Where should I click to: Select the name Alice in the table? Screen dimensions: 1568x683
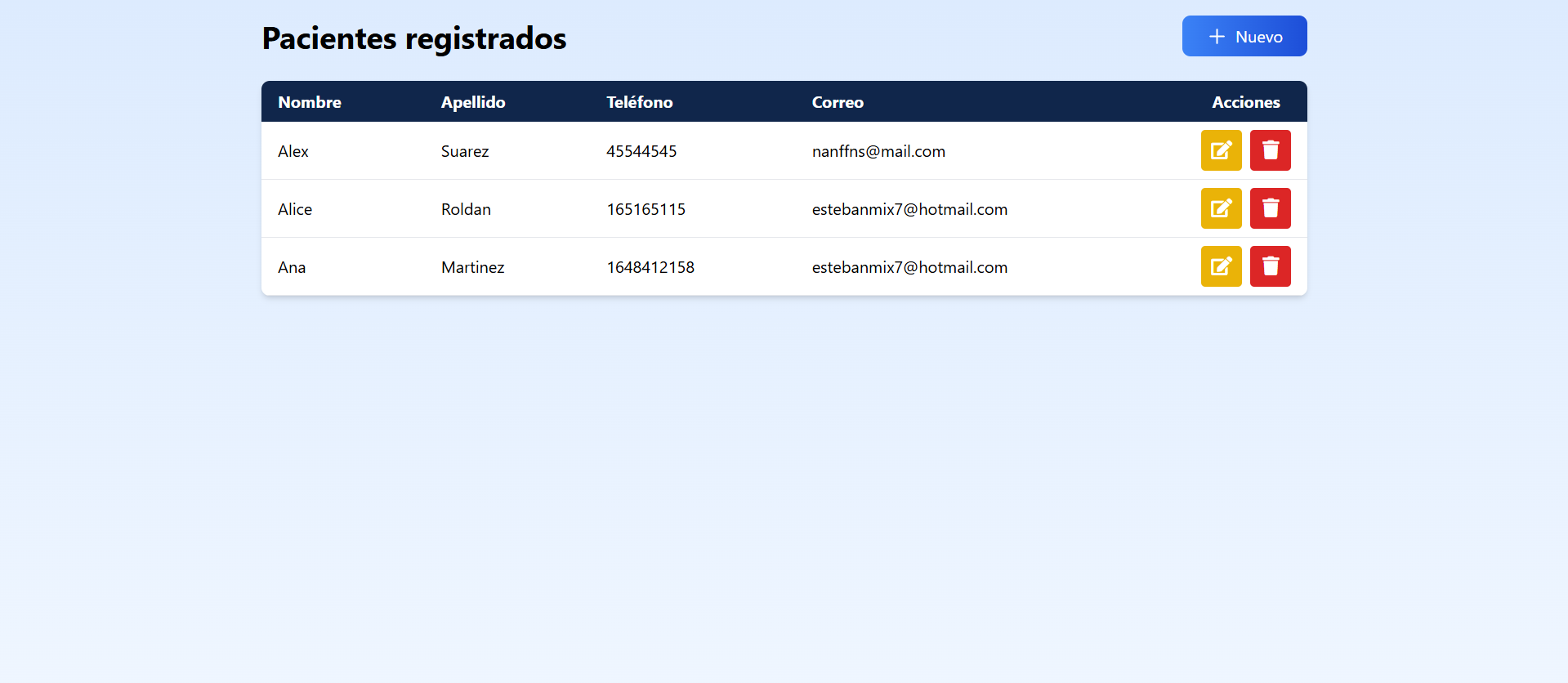point(295,209)
